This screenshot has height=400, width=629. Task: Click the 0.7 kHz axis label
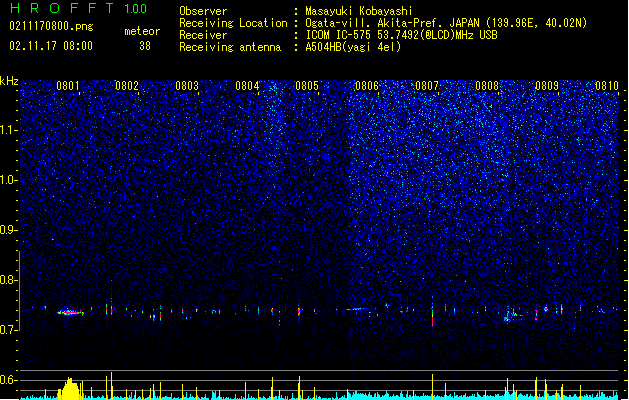(x=9, y=330)
